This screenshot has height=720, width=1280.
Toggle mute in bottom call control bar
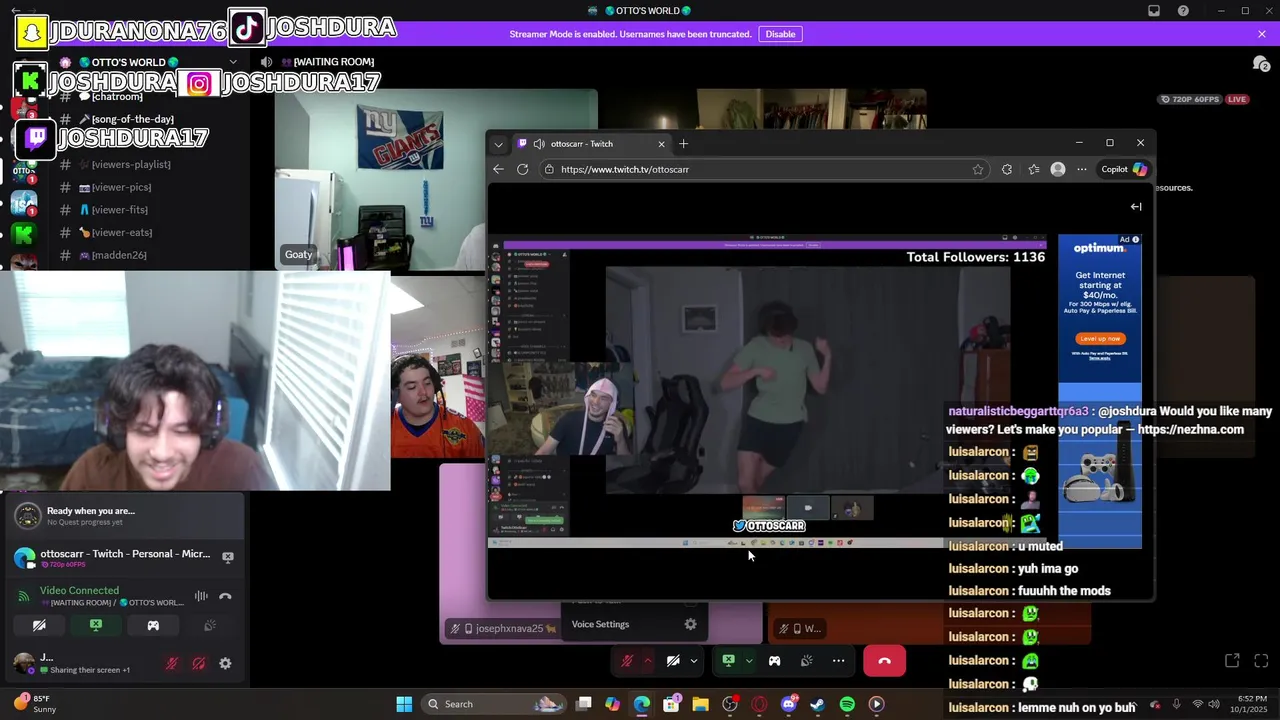(x=627, y=661)
